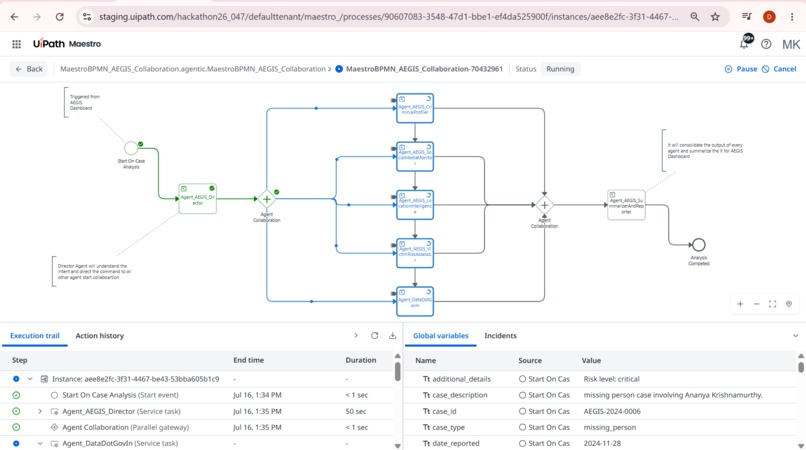The height and width of the screenshot is (450, 806).
Task: Click the End time column header
Action: tap(248, 360)
